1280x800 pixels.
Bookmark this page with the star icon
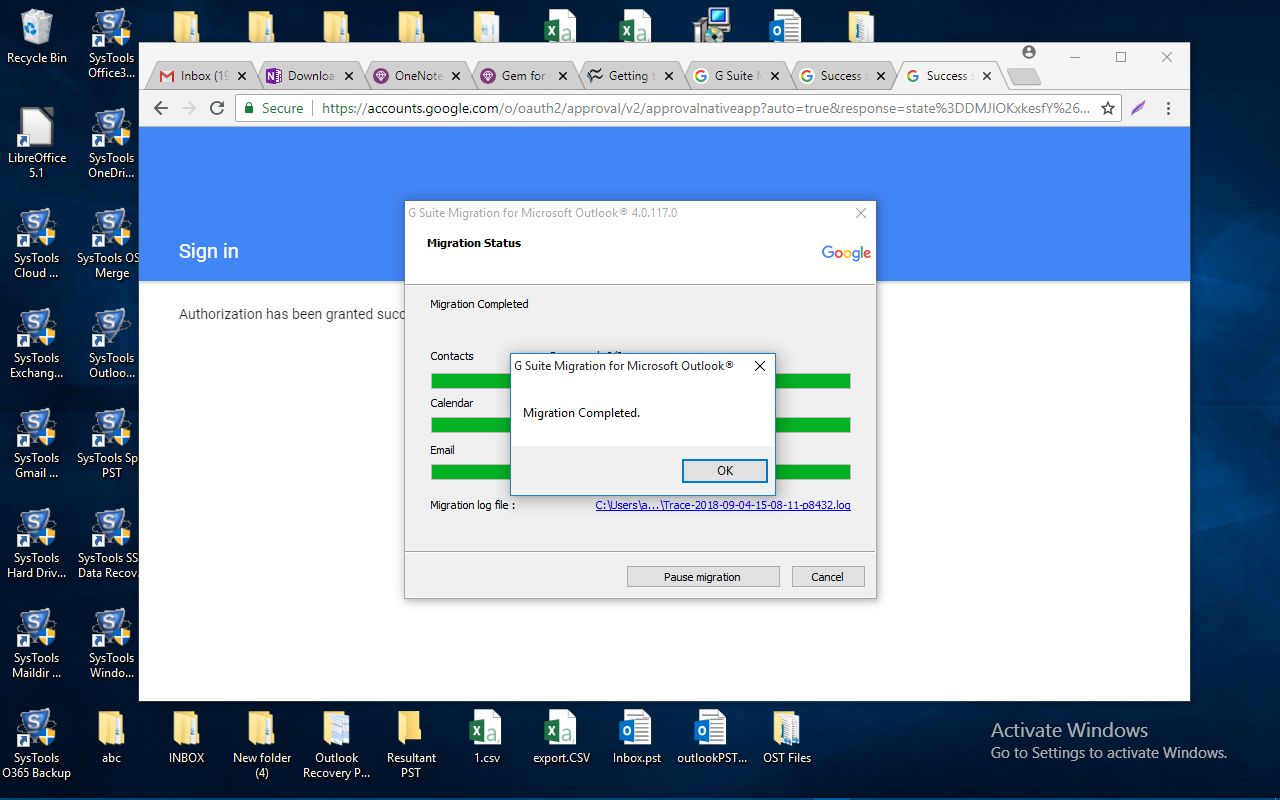[x=1108, y=108]
